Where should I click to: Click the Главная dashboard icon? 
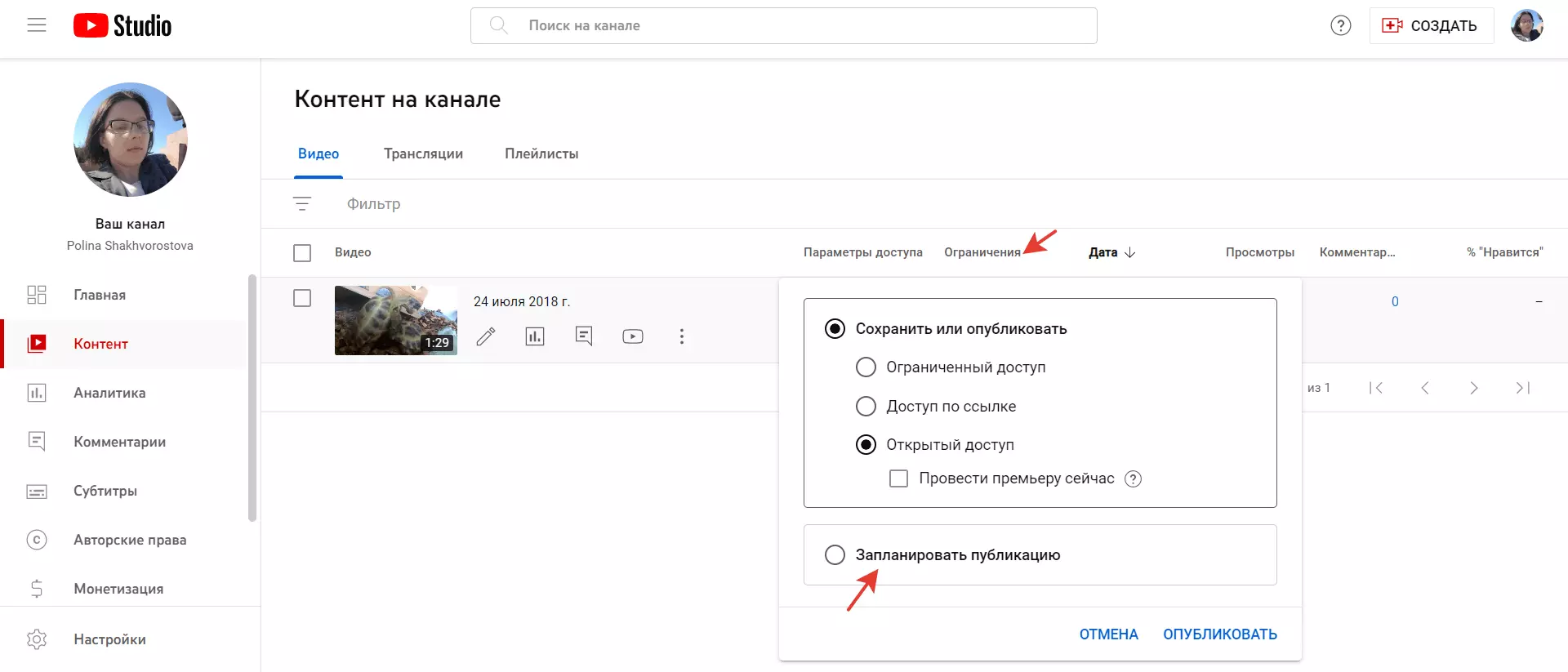[x=37, y=295]
